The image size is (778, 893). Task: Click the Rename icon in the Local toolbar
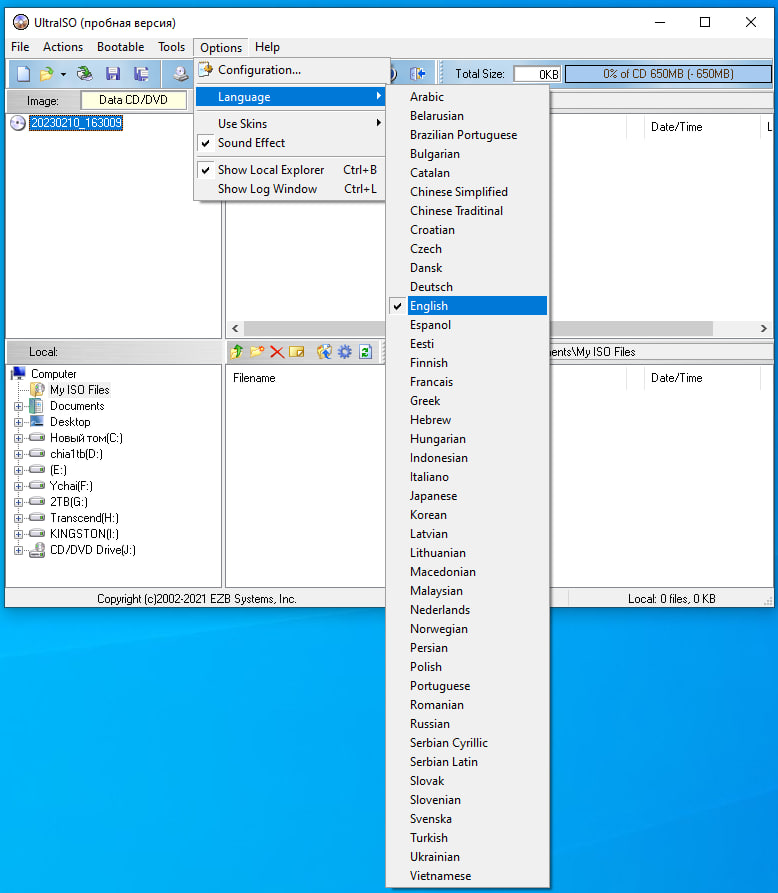(297, 352)
